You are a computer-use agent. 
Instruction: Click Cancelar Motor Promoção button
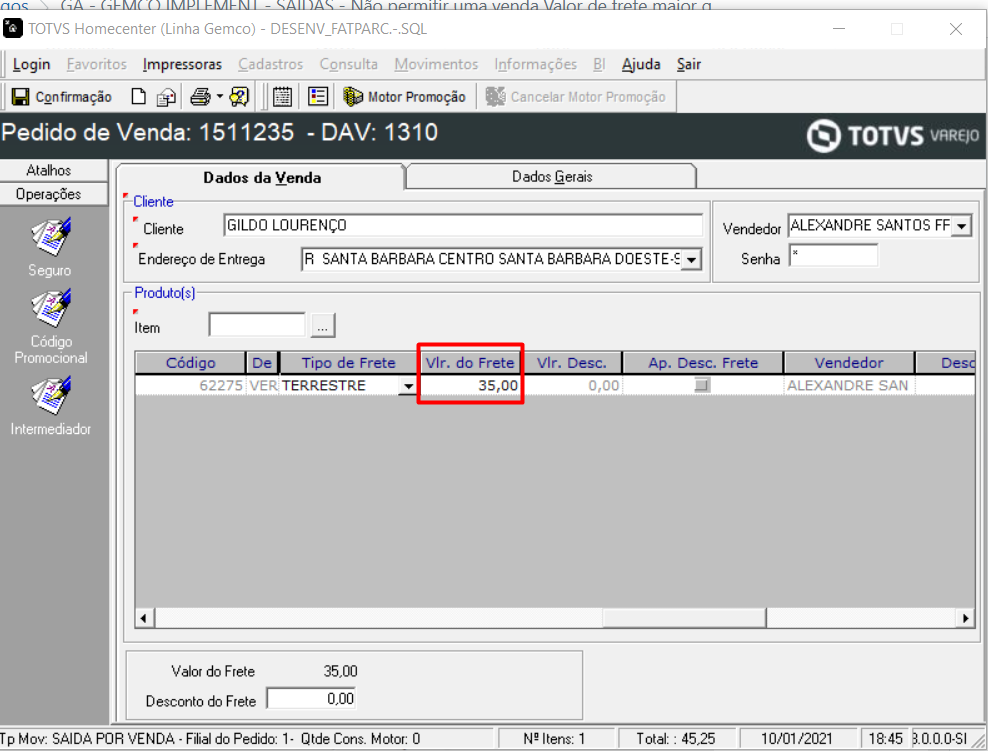click(576, 96)
